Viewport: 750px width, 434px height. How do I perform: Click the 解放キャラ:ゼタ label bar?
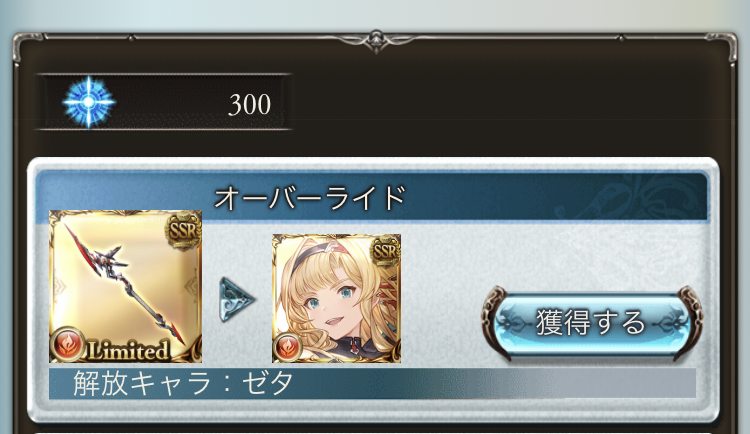point(372,383)
